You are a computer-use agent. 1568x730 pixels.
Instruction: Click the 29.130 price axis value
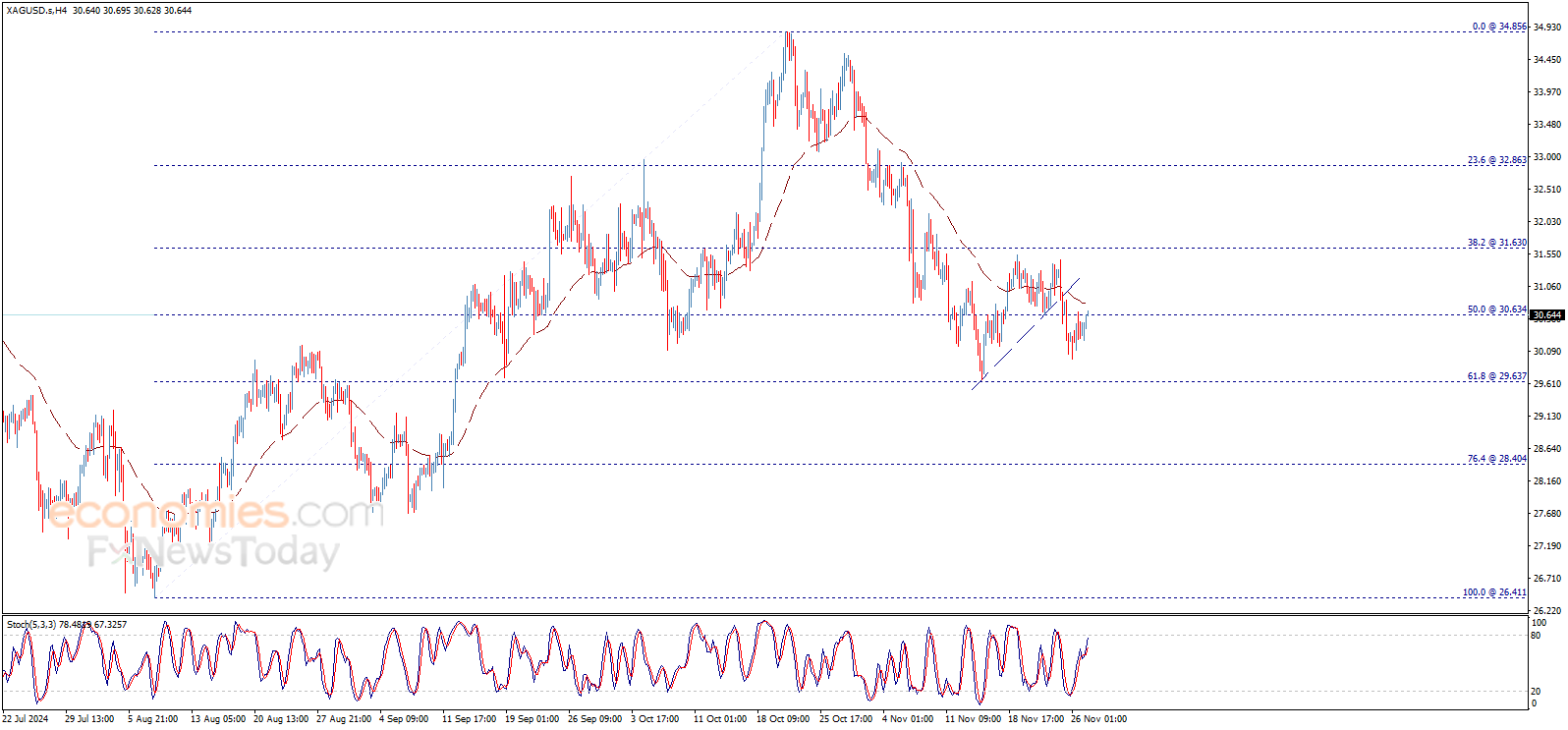click(1547, 417)
